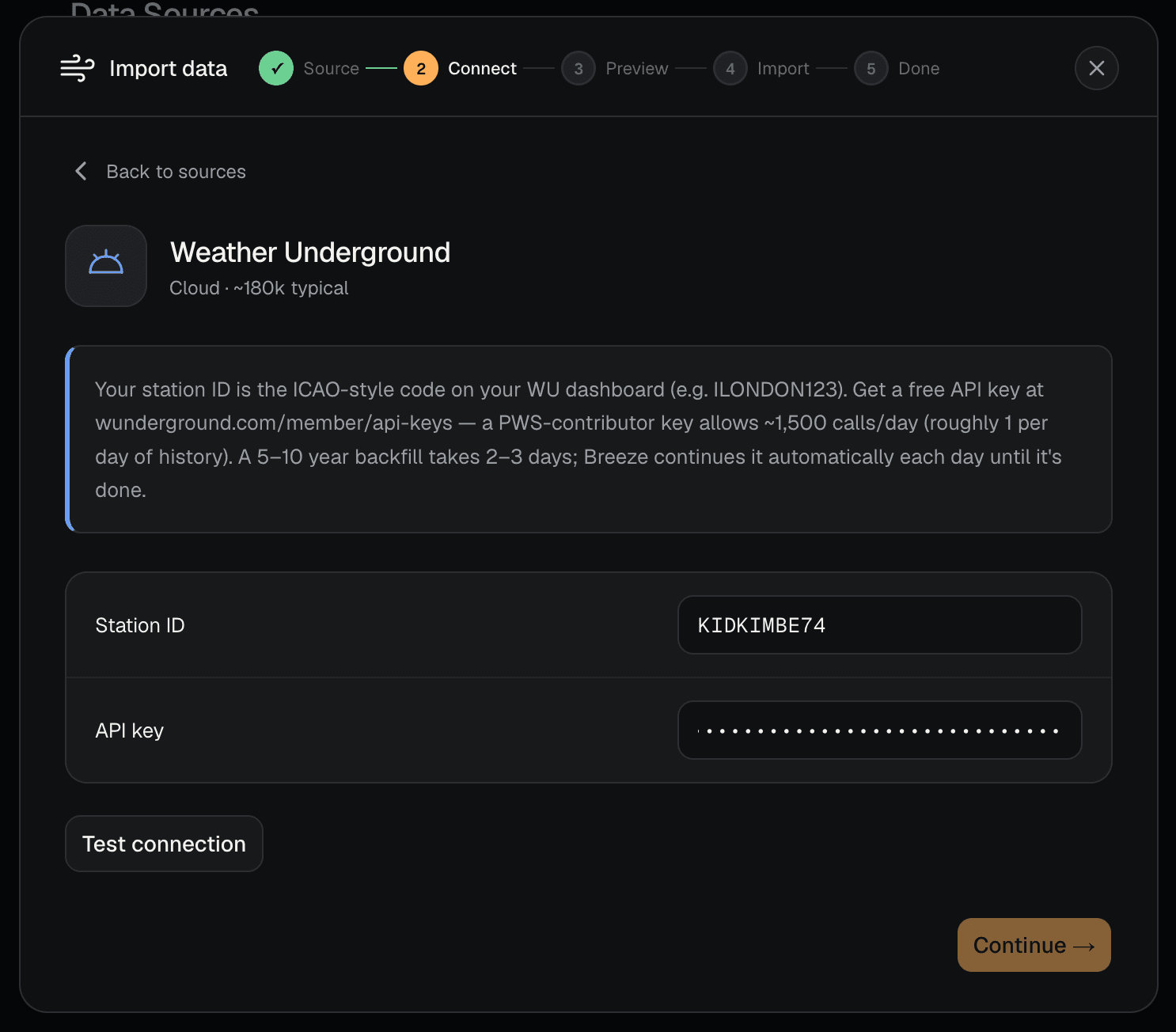Close the Import data dialog

click(x=1097, y=68)
